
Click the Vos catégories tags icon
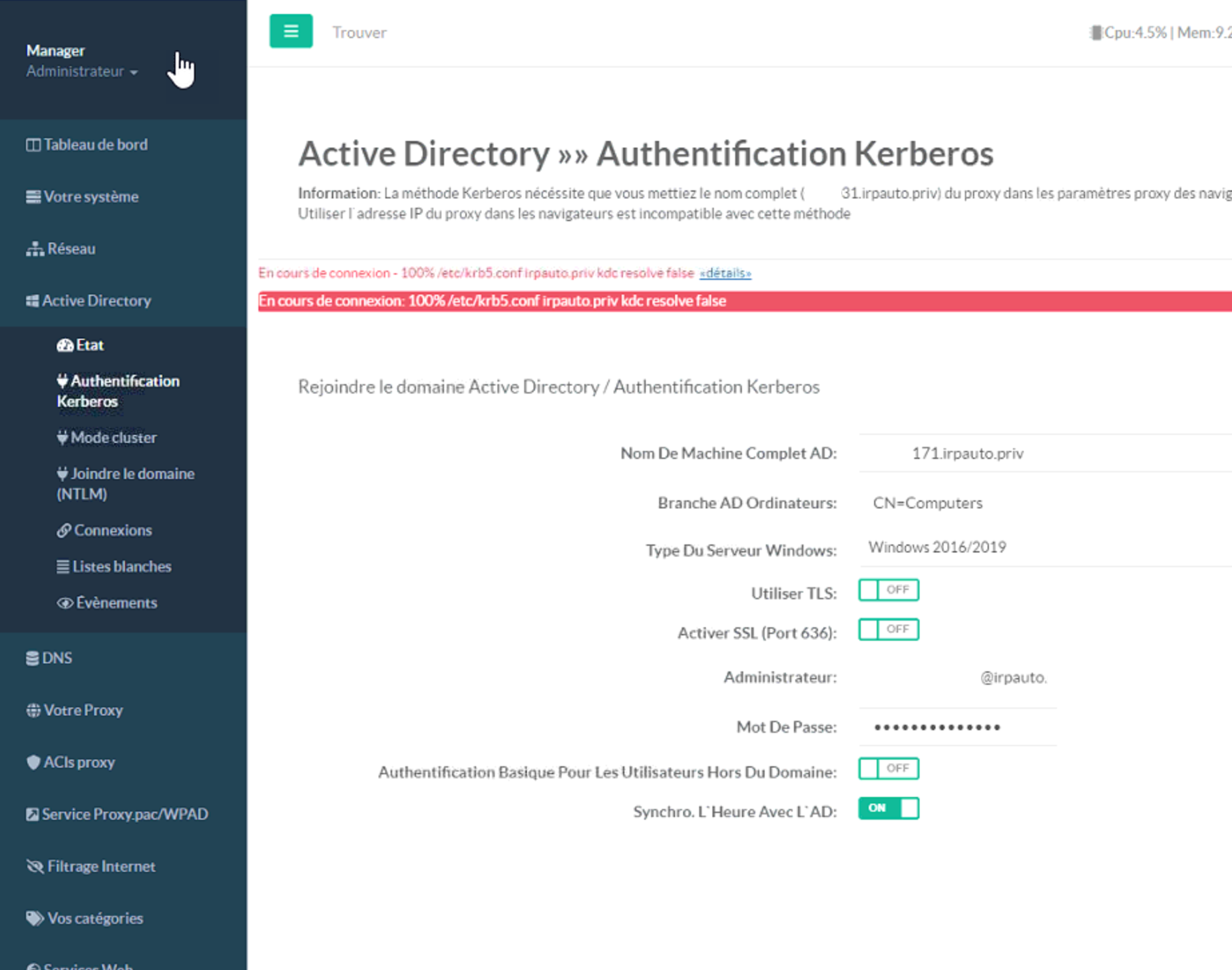click(35, 919)
